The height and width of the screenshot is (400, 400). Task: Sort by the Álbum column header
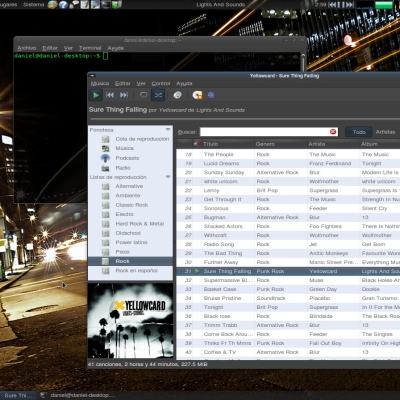[380, 144]
